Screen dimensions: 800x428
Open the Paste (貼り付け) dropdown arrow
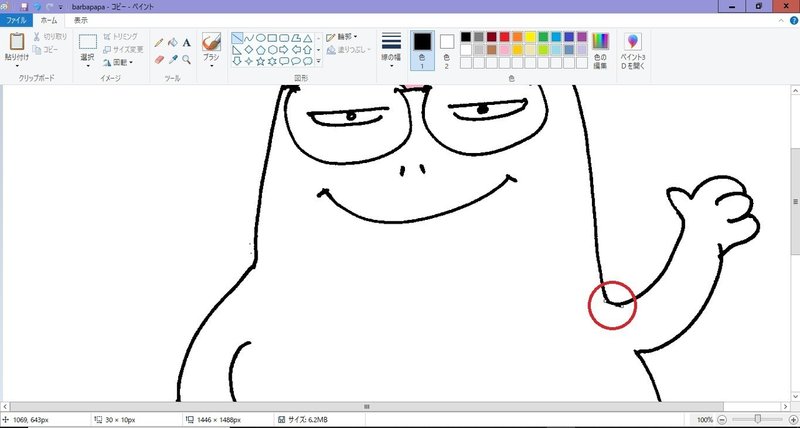(17, 66)
